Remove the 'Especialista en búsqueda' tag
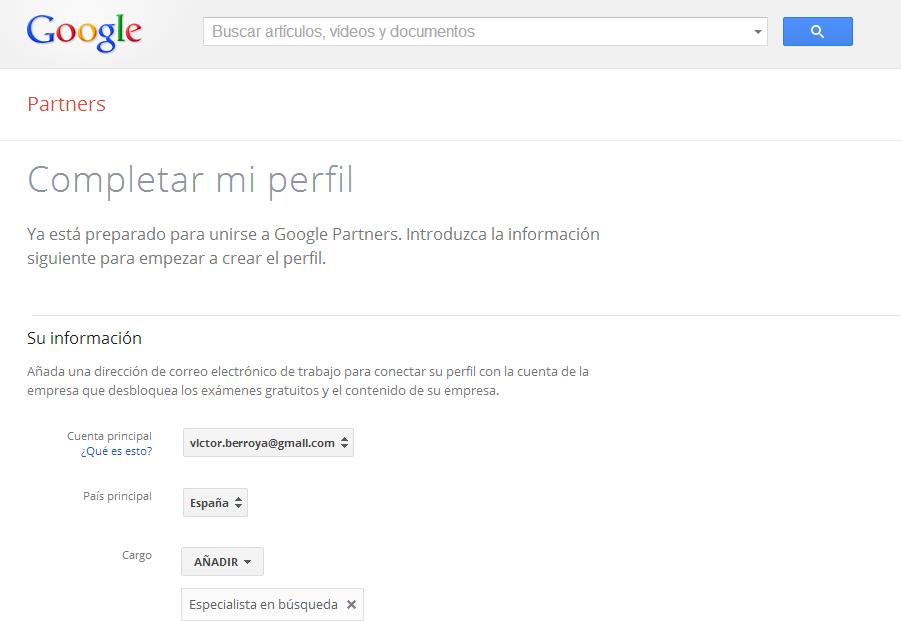This screenshot has width=901, height=621. pyautogui.click(x=351, y=604)
